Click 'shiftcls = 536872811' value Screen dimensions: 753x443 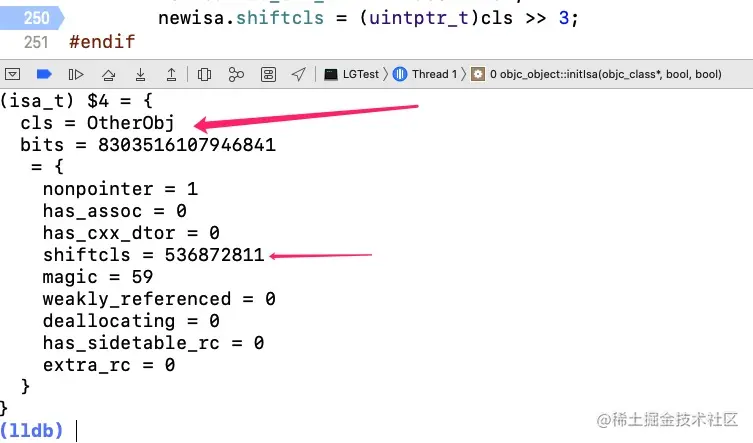click(154, 255)
